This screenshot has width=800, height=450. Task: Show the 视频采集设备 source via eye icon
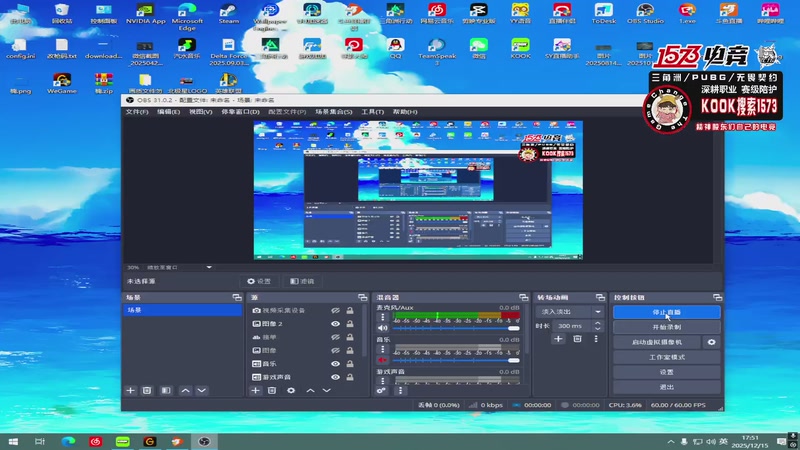pos(335,310)
